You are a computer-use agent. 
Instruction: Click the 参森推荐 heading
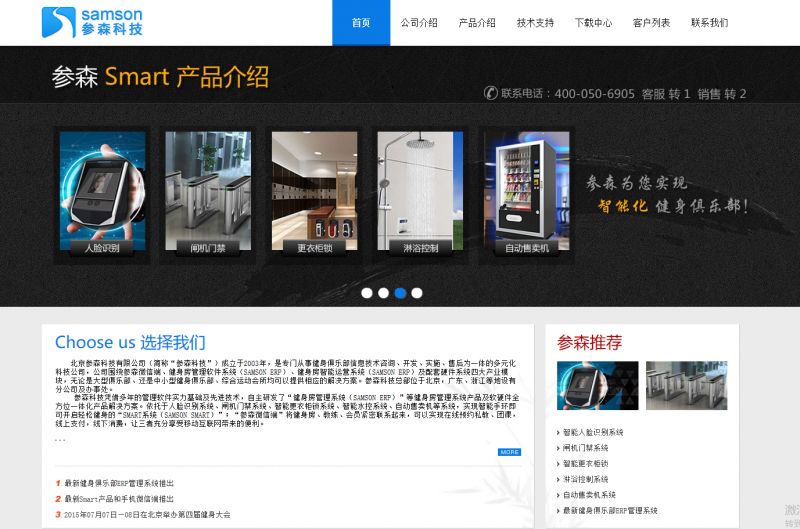[x=589, y=342]
